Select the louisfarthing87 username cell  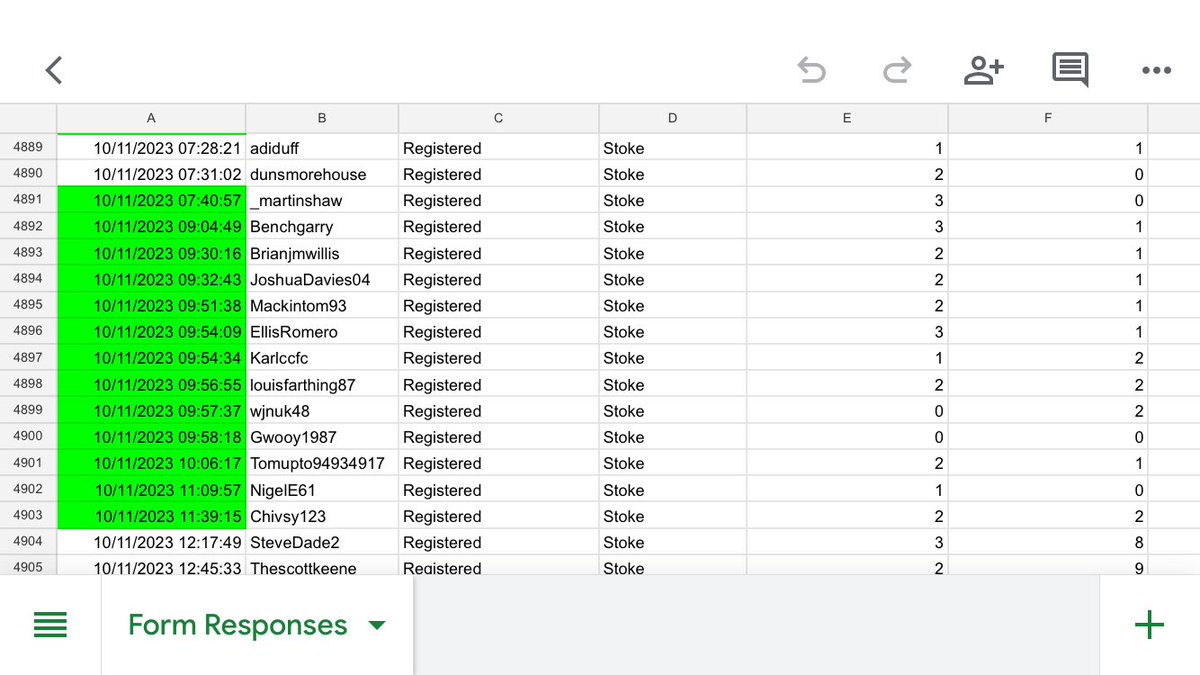322,384
